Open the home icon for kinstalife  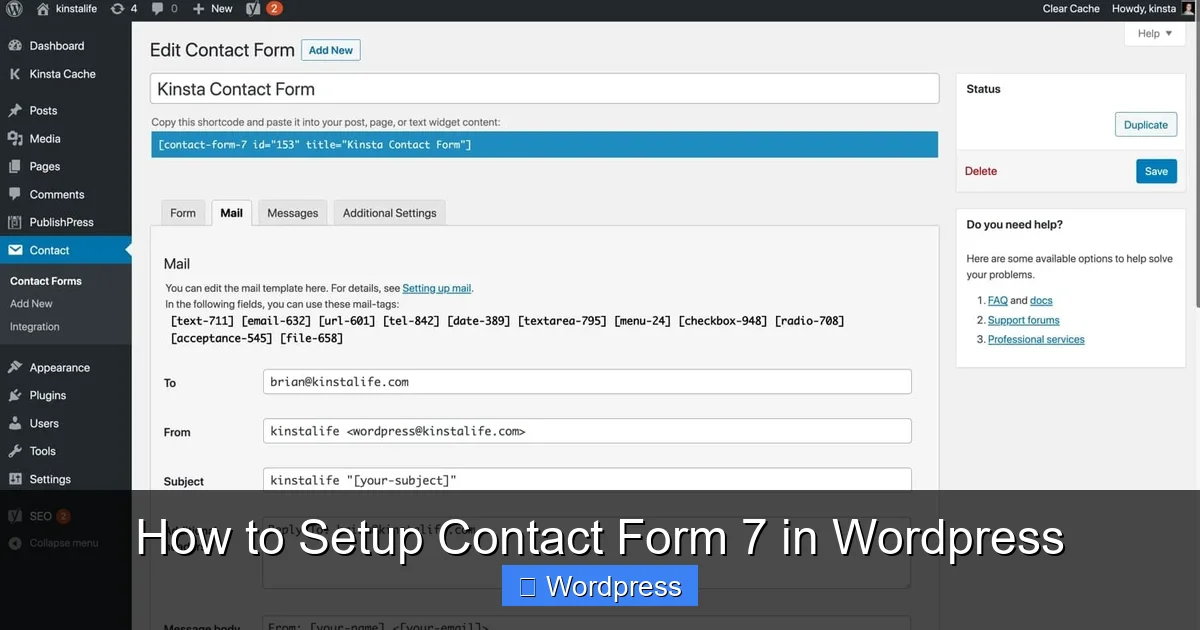click(x=42, y=9)
